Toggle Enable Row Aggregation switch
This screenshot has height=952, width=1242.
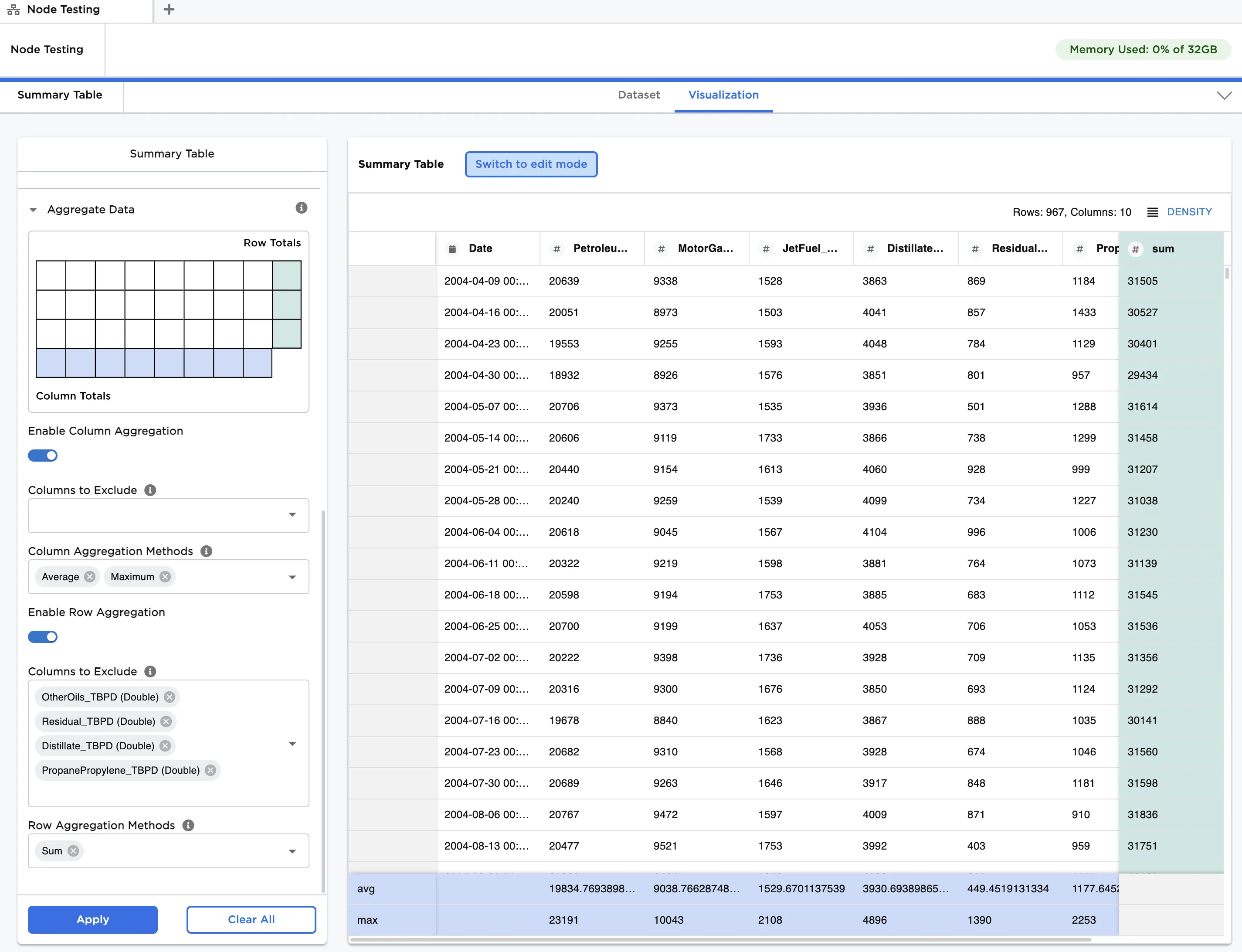(43, 637)
